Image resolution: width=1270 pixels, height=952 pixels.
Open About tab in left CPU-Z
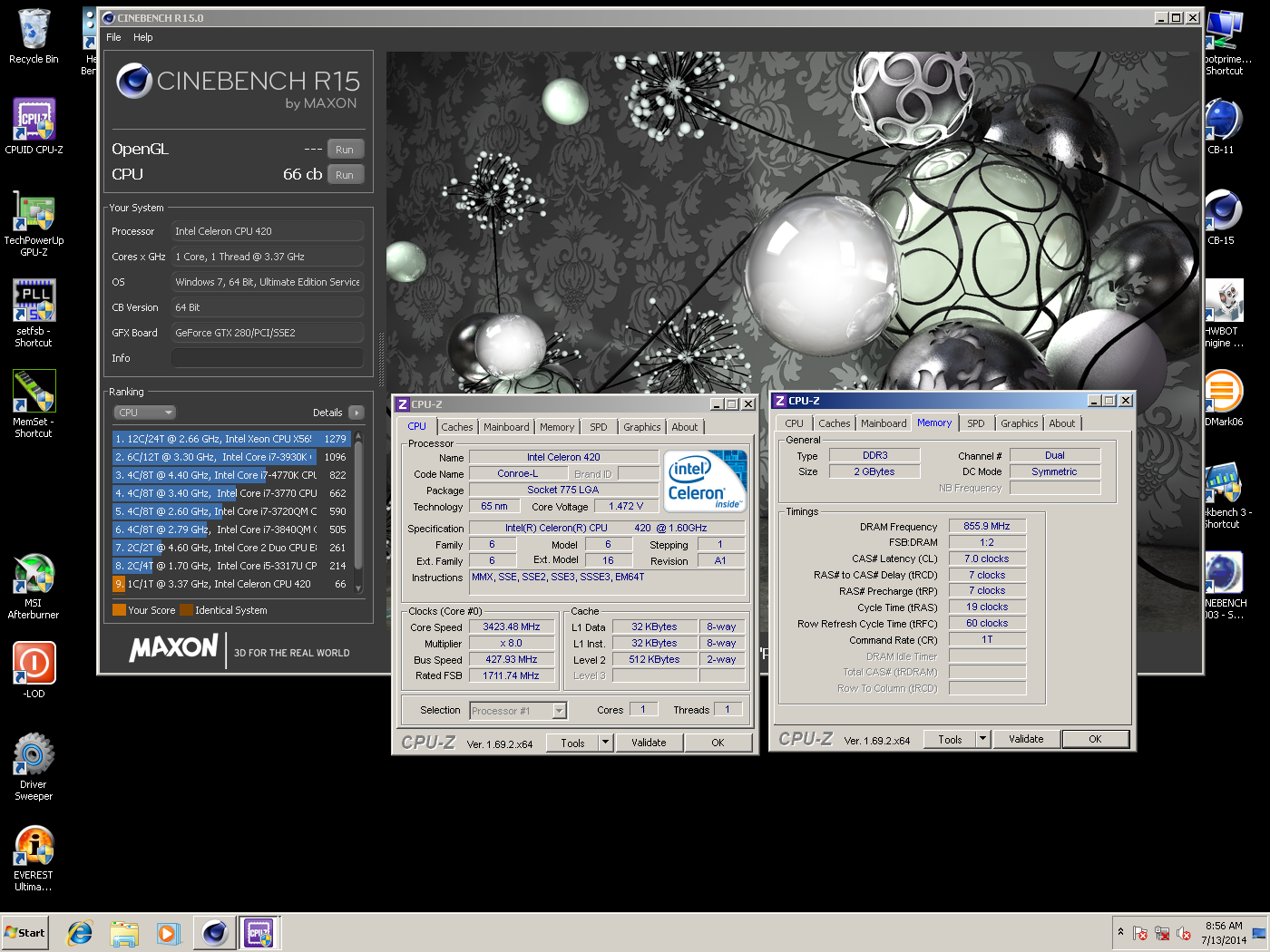[685, 427]
